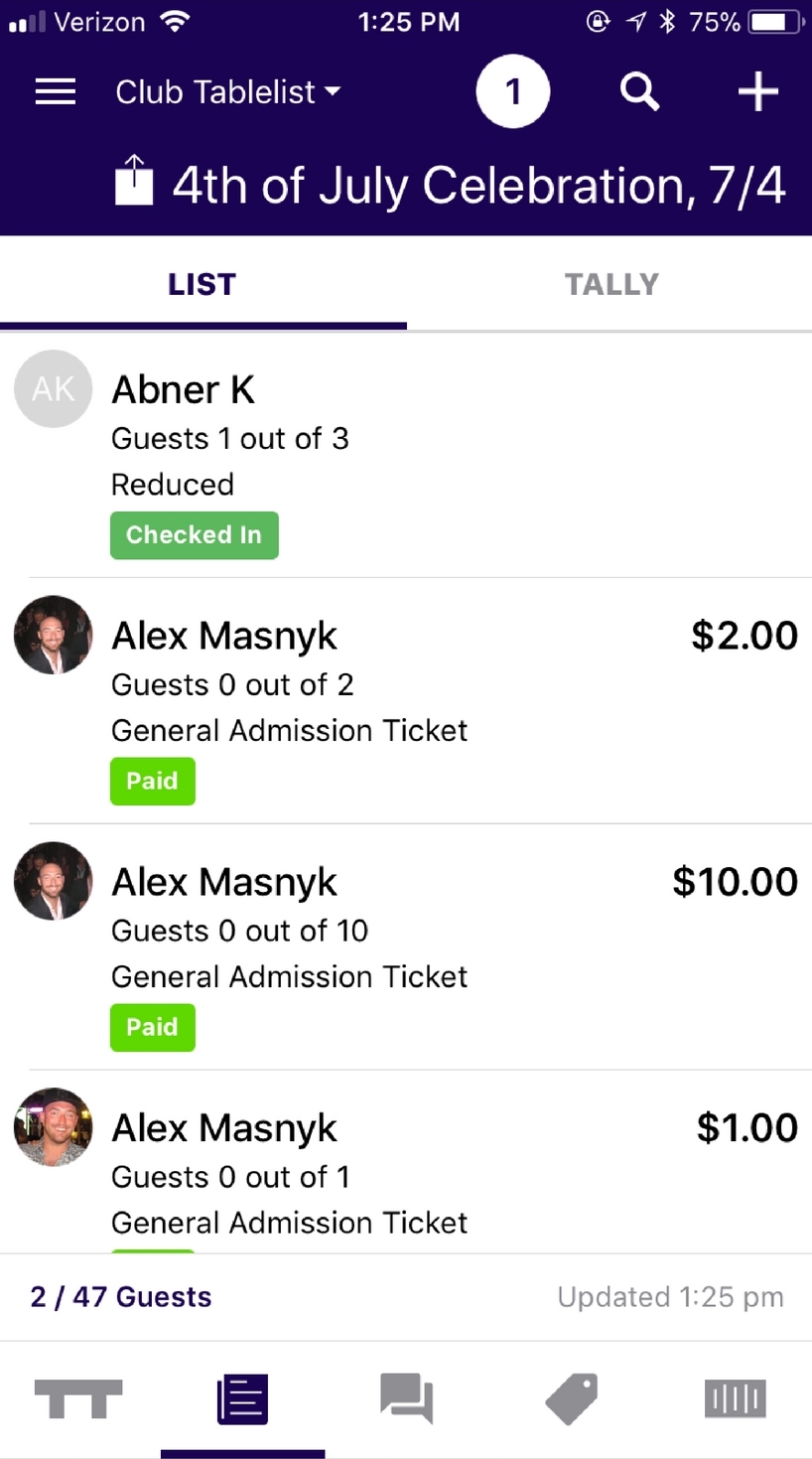Tap the share event icon
This screenshot has height=1459, width=812.
(135, 182)
